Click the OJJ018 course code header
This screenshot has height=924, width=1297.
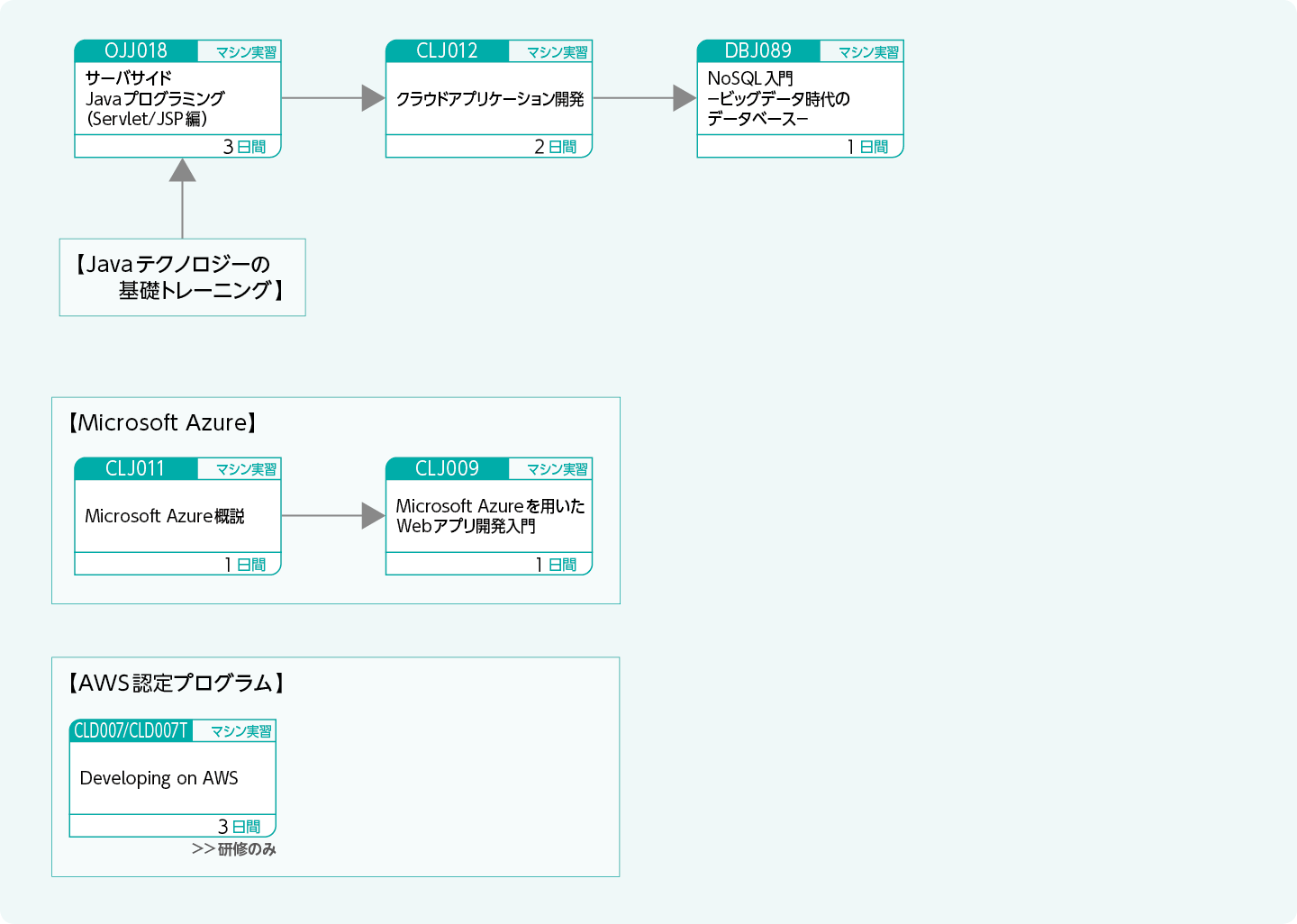click(x=136, y=50)
